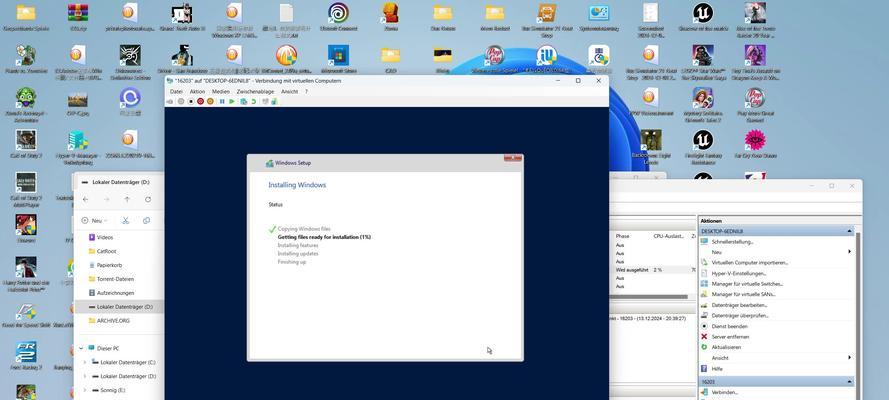Click the scissors Cut icon in Explorer
This screenshot has width=889, height=400.
click(126, 220)
